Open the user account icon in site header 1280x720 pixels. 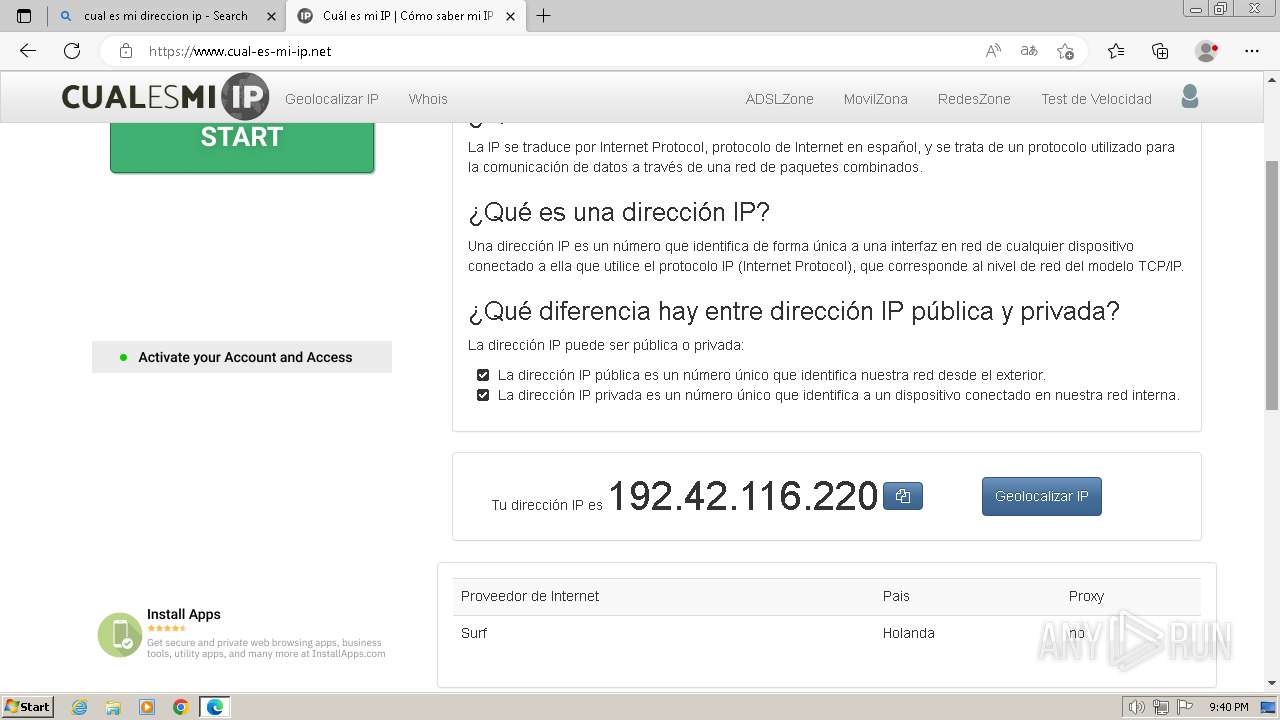point(1189,97)
